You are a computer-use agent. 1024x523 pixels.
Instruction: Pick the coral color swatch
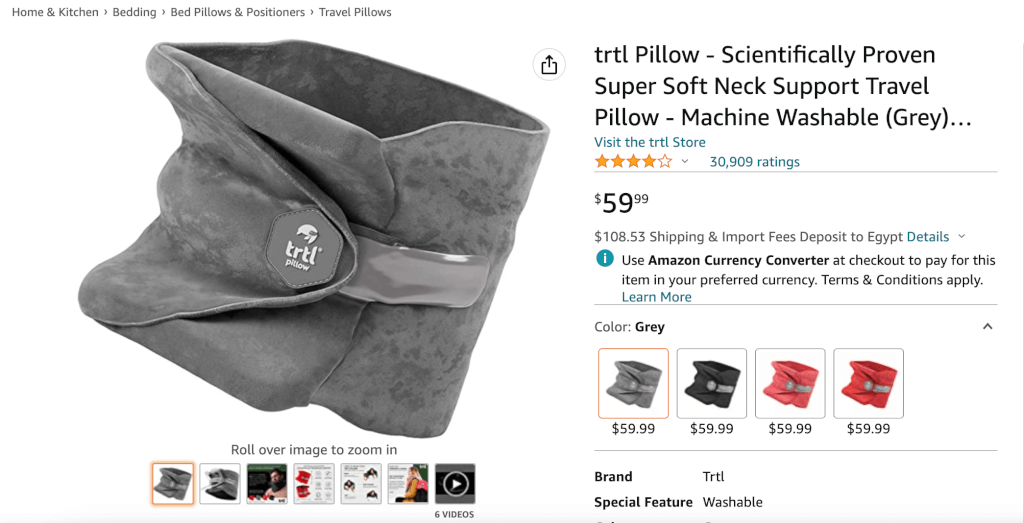click(790, 383)
